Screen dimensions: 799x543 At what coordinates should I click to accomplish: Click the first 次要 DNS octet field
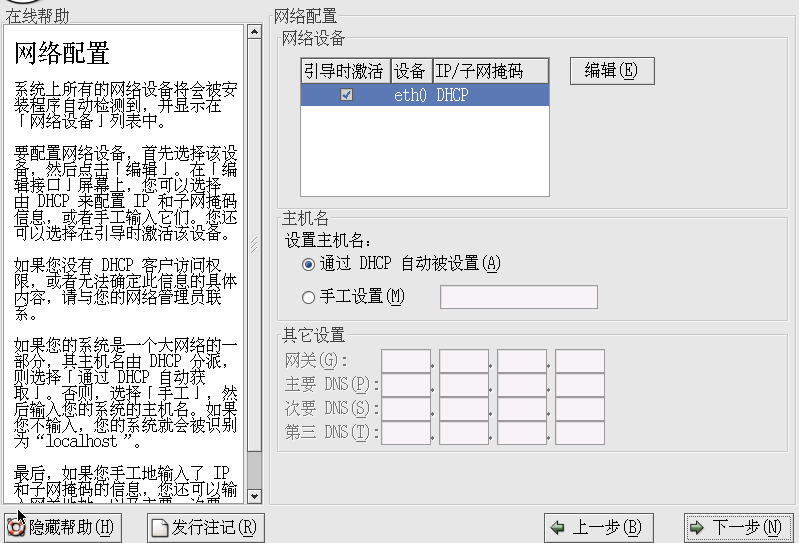406,409
